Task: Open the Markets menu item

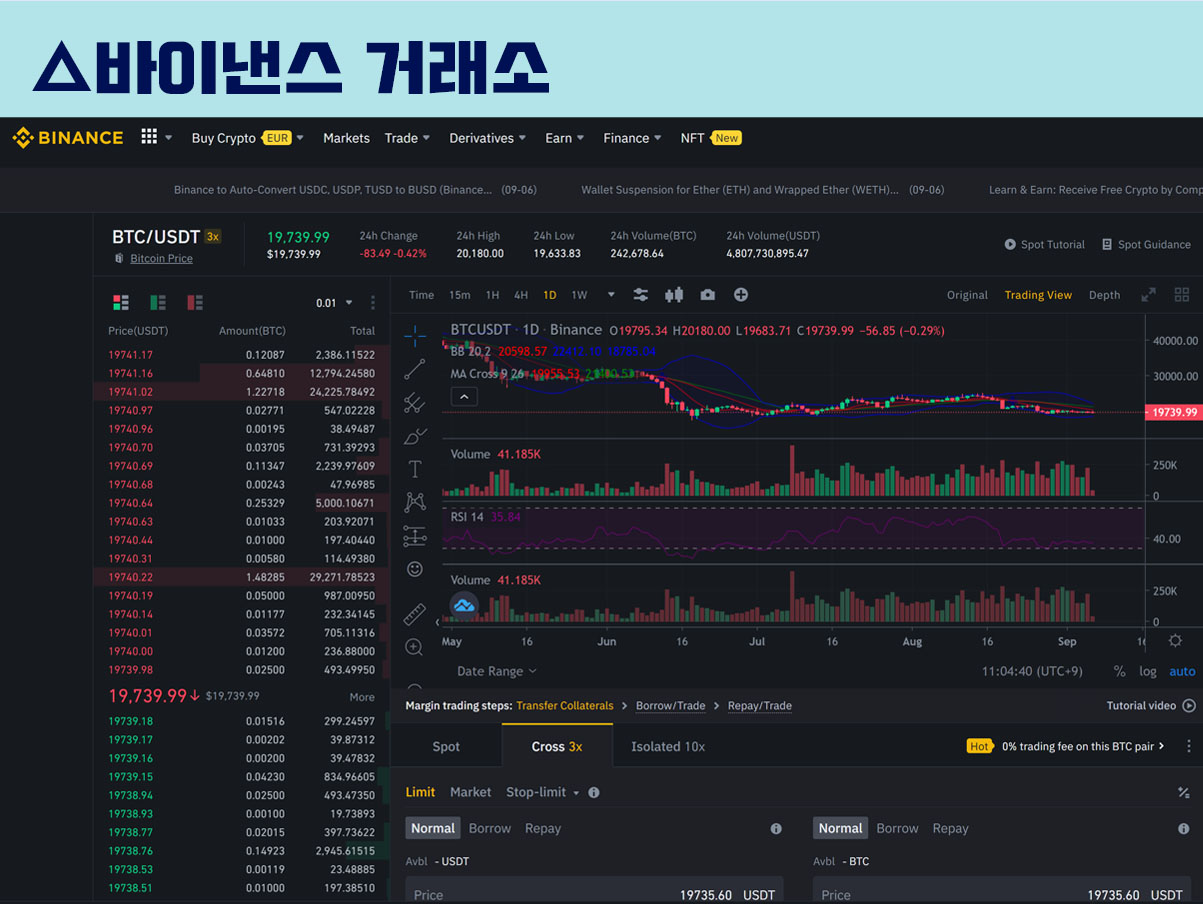Action: pyautogui.click(x=346, y=138)
